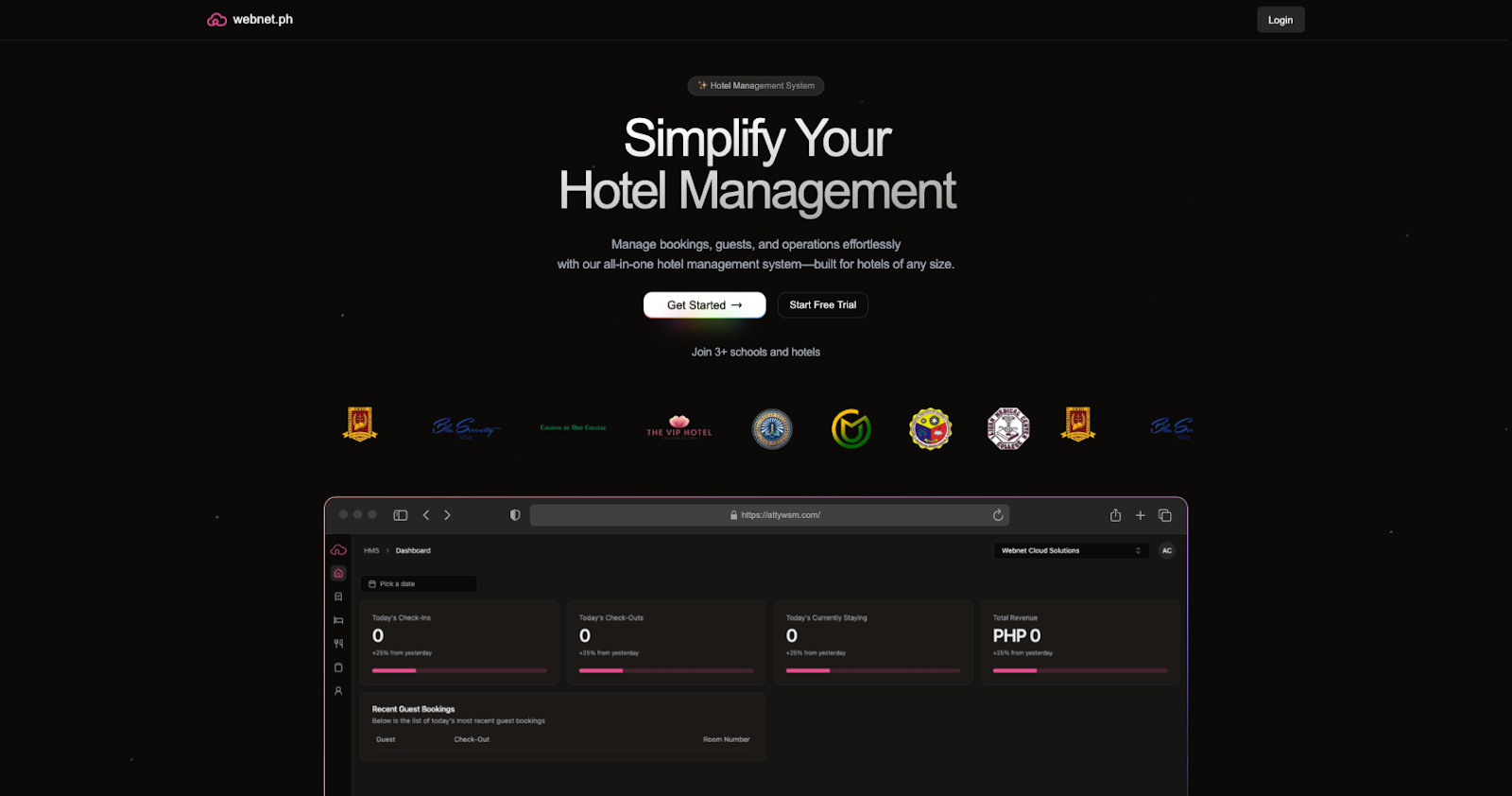
Task: Click the Room Number column header
Action: coord(727,739)
